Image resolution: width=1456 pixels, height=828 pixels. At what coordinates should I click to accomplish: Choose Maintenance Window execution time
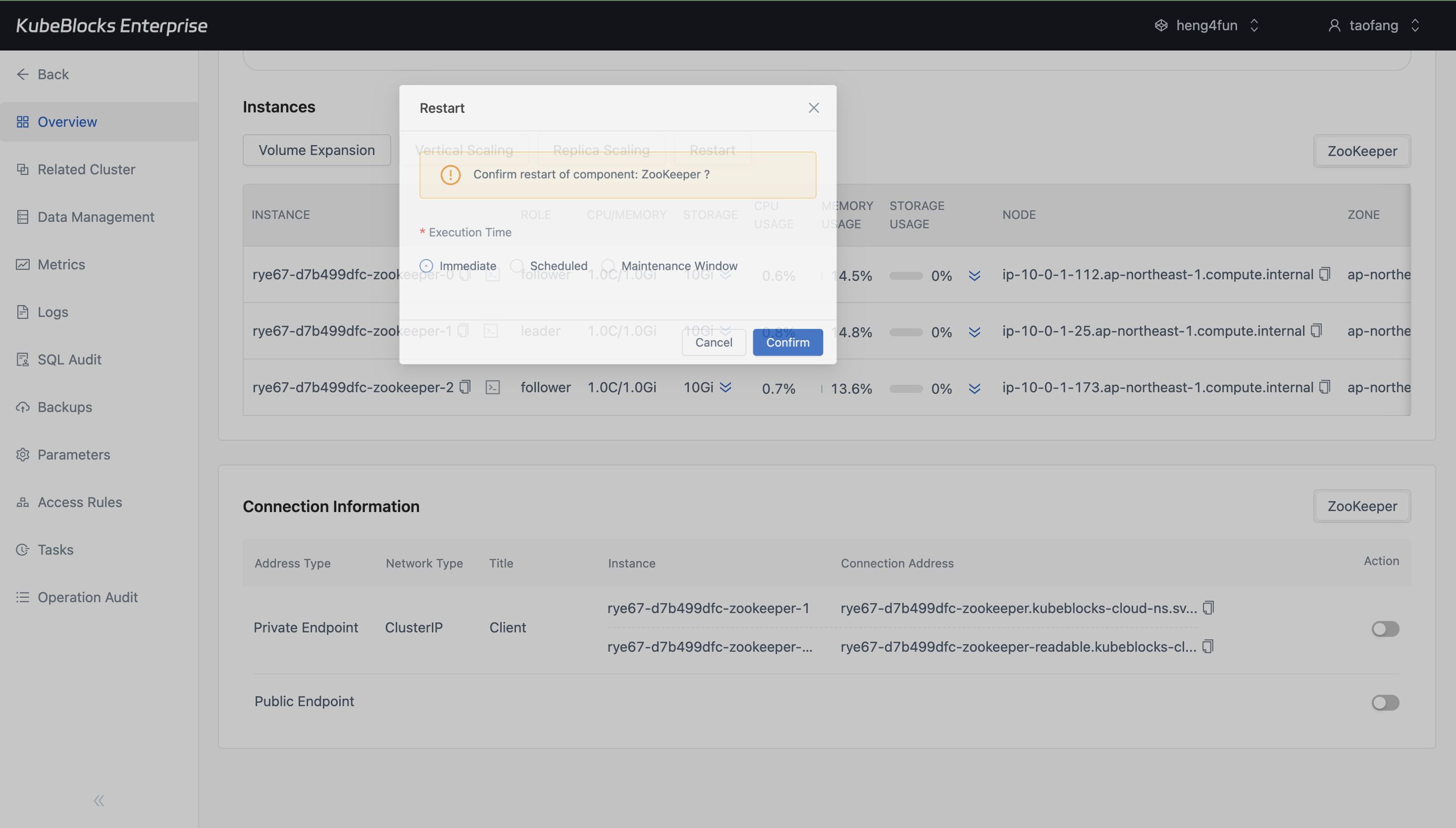tap(609, 265)
